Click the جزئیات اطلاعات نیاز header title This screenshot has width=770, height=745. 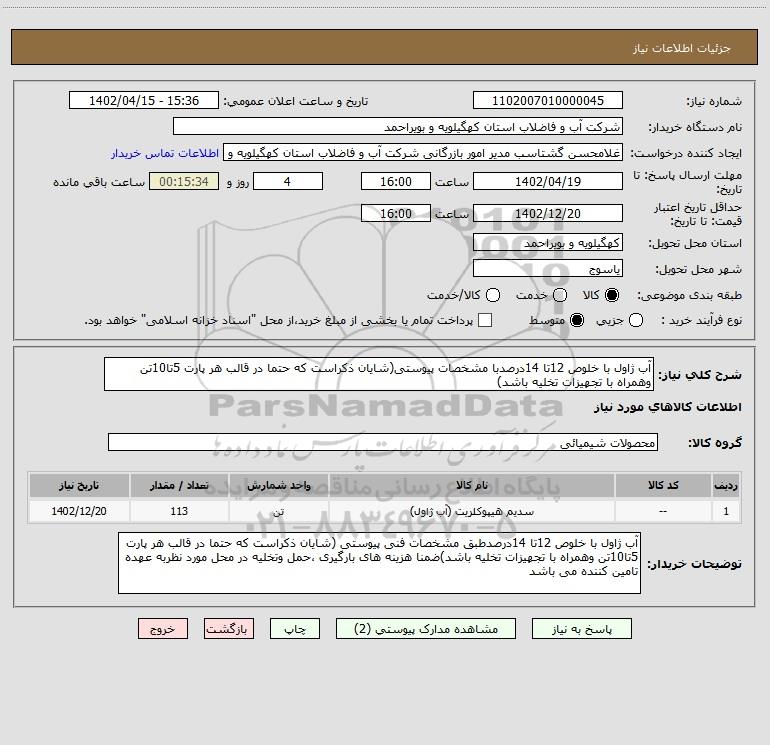[x=682, y=48]
